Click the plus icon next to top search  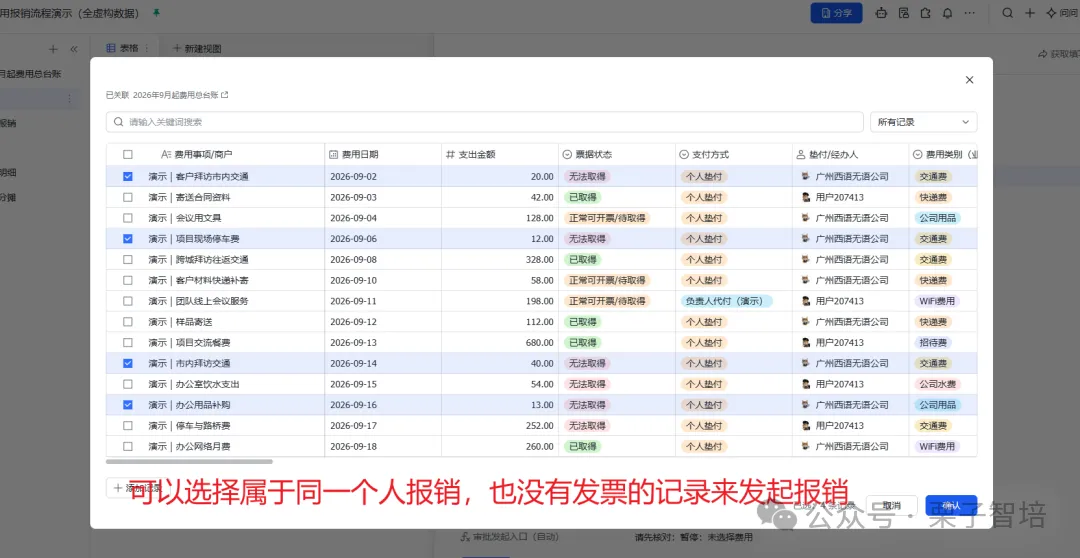pyautogui.click(x=1030, y=13)
